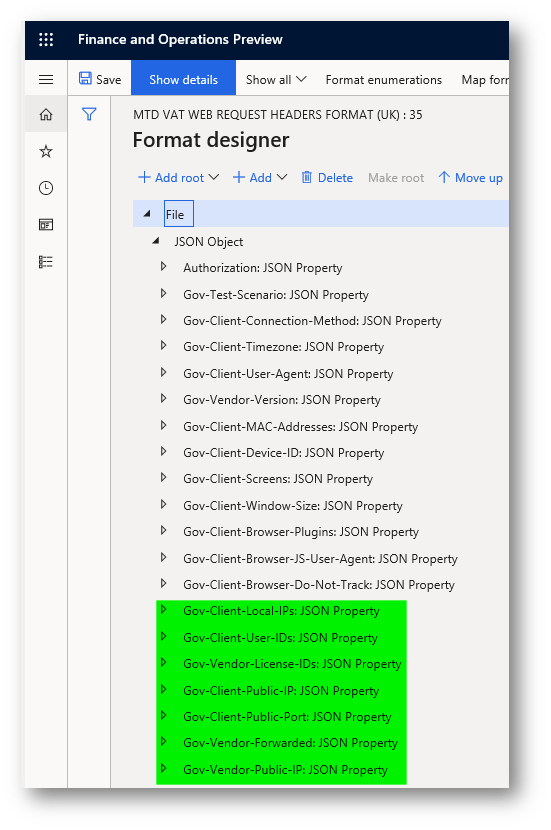Click the Save button
Viewport: 551px width, 830px height.
click(100, 79)
